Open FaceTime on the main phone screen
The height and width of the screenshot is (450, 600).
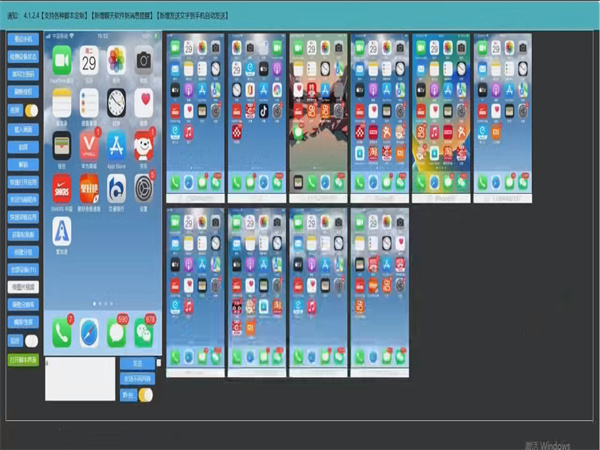point(62,60)
